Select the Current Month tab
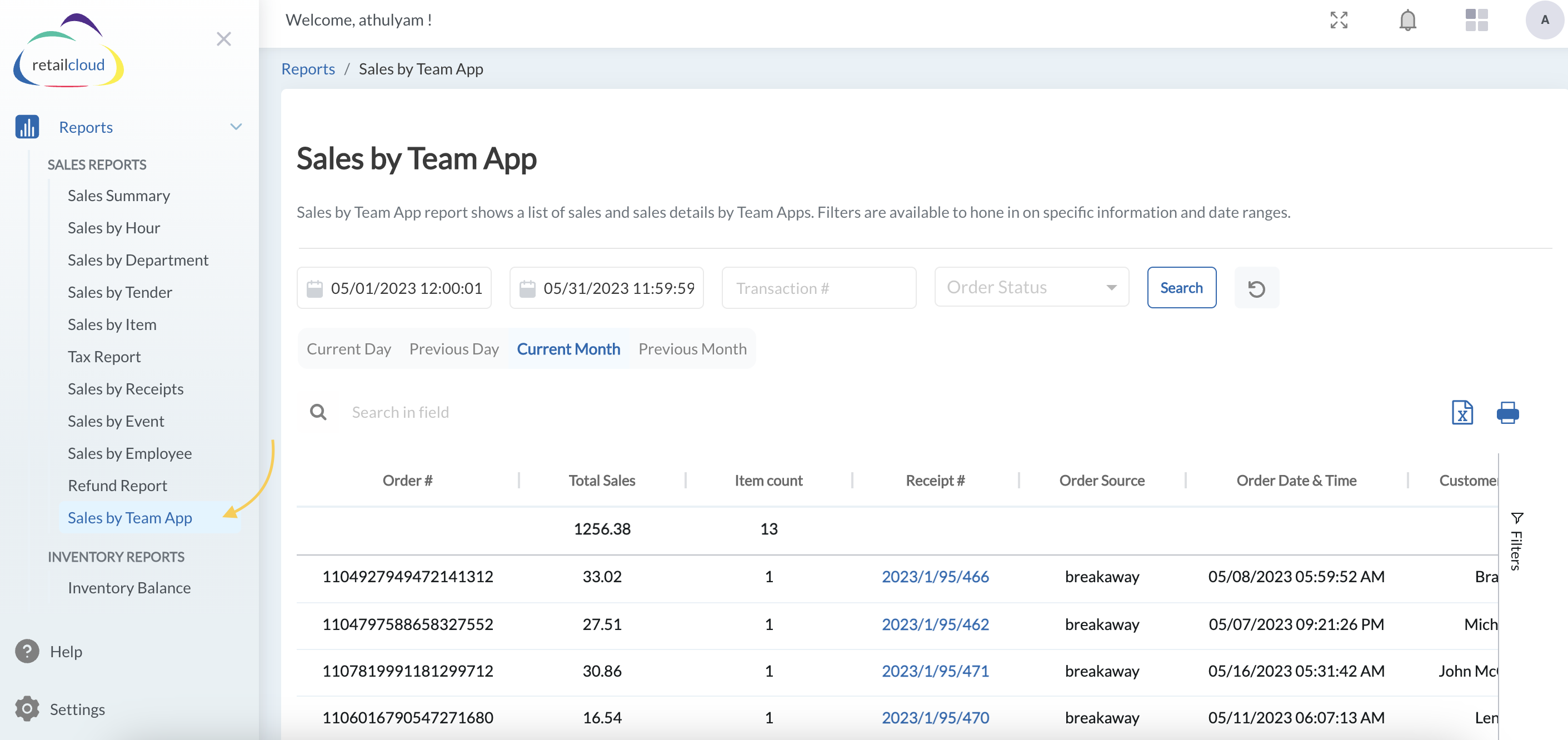The width and height of the screenshot is (1568, 740). coord(568,349)
